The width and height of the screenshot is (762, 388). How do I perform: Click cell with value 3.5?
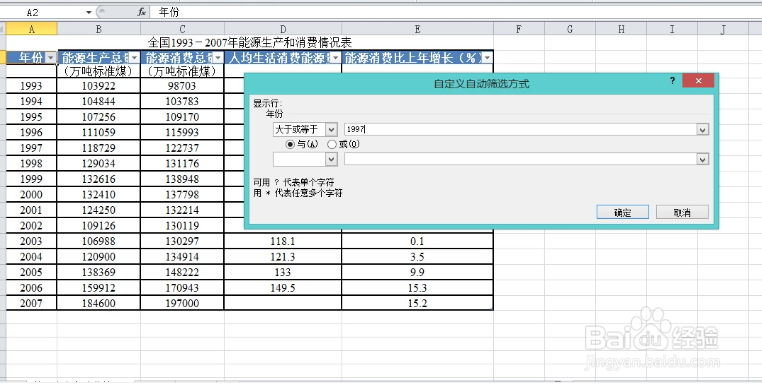click(417, 257)
